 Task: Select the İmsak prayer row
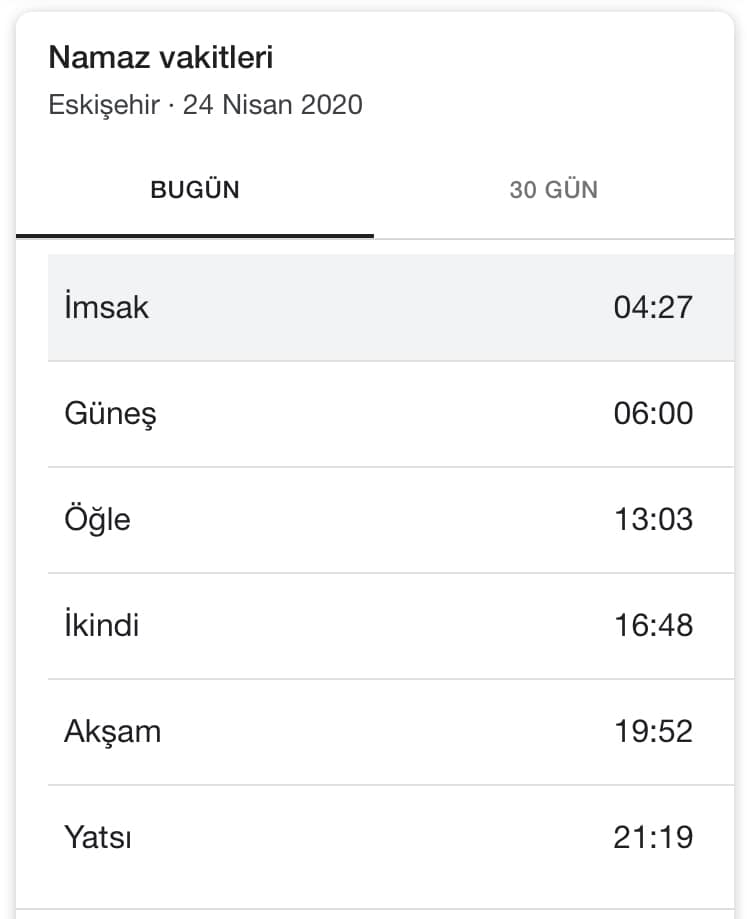coord(391,308)
